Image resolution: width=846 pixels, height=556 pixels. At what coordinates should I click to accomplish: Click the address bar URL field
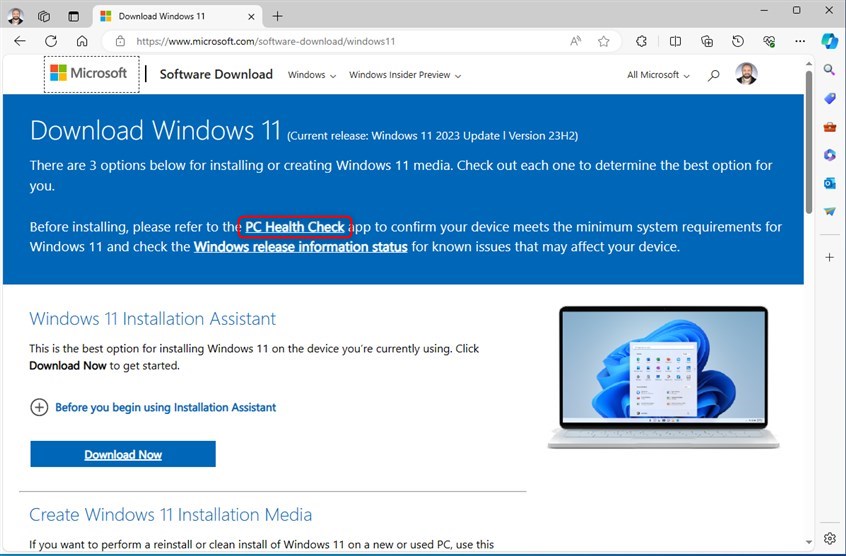click(345, 41)
